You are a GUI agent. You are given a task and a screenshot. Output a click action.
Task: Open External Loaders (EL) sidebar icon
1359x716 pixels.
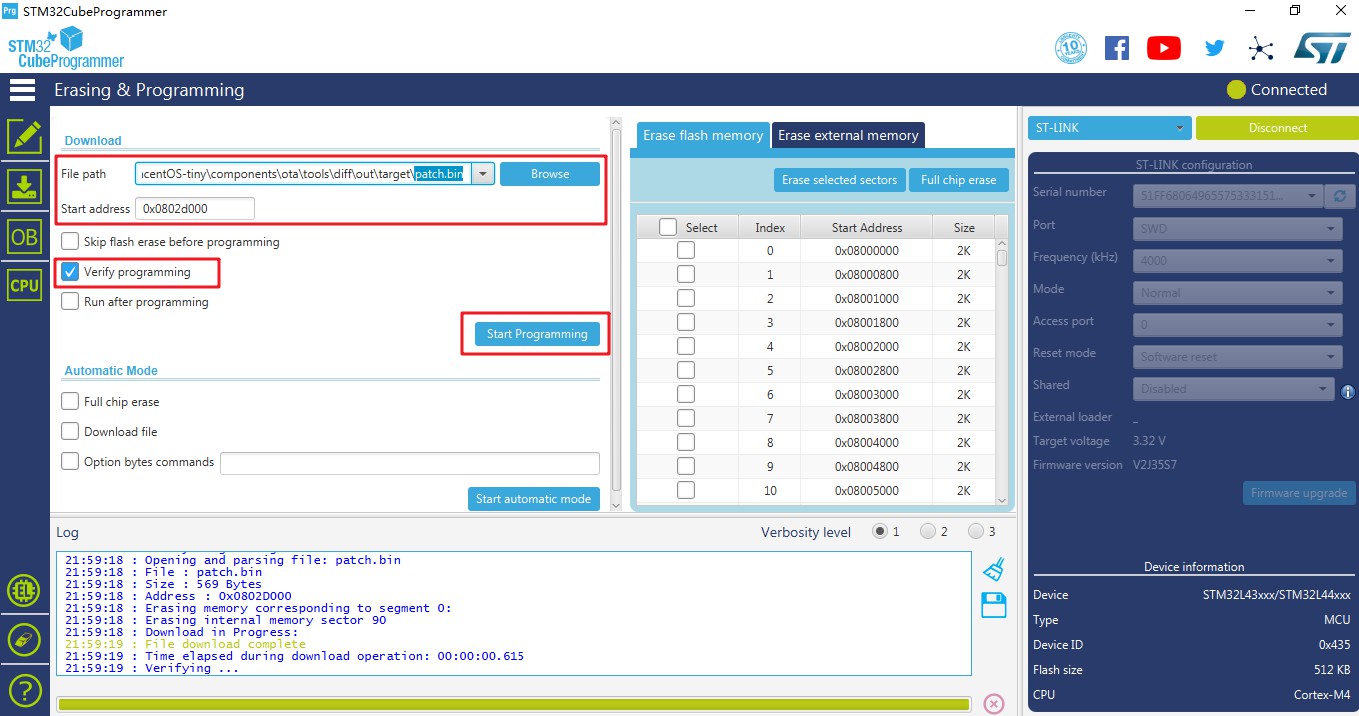click(x=24, y=591)
